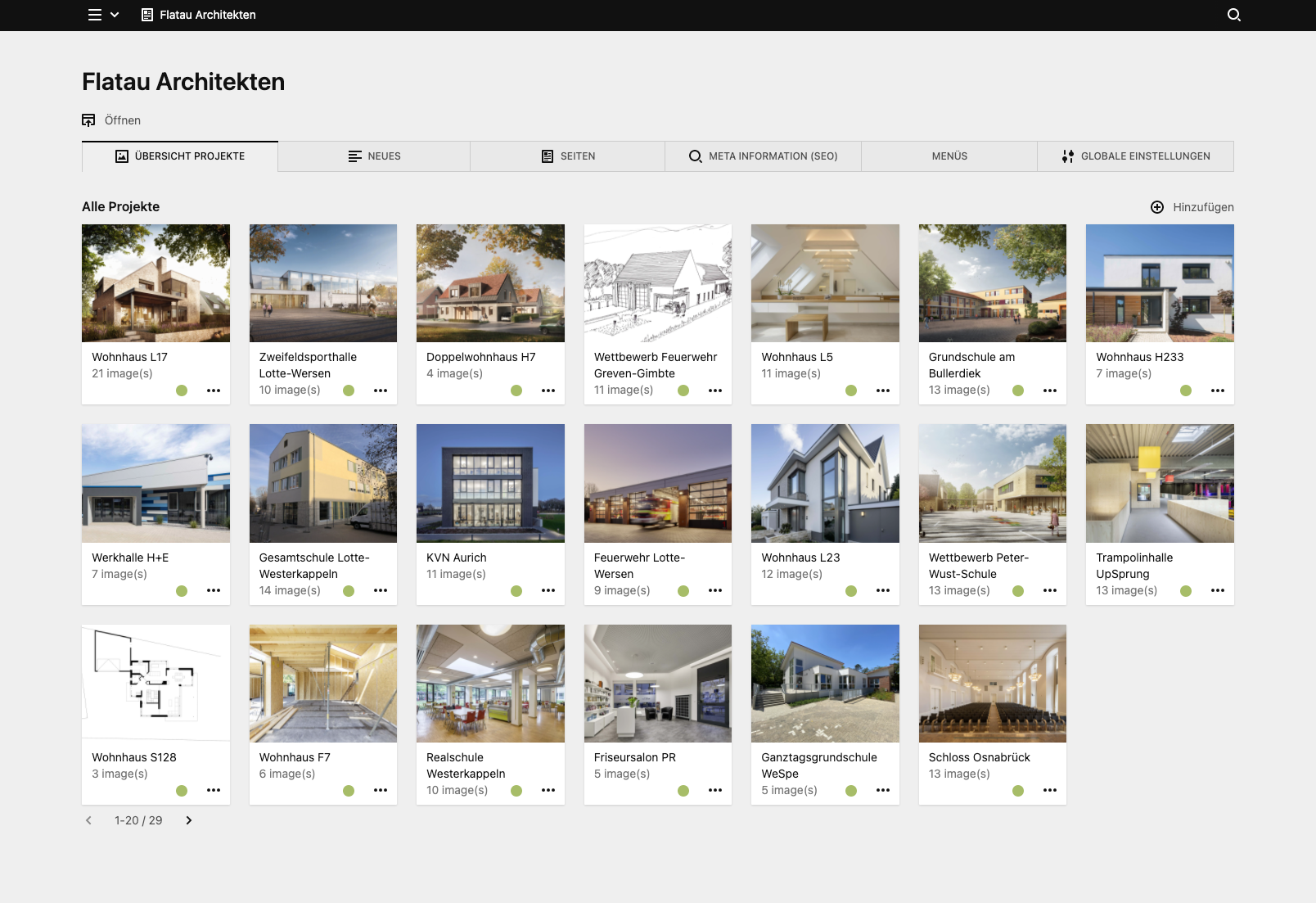This screenshot has height=903, width=1316.
Task: Go to the next page of projects
Action: click(x=189, y=820)
